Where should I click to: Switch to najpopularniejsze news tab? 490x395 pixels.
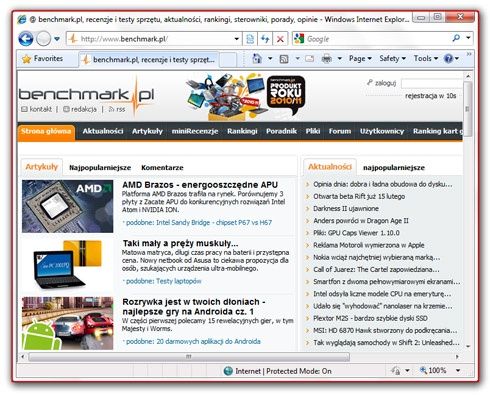coord(394,168)
